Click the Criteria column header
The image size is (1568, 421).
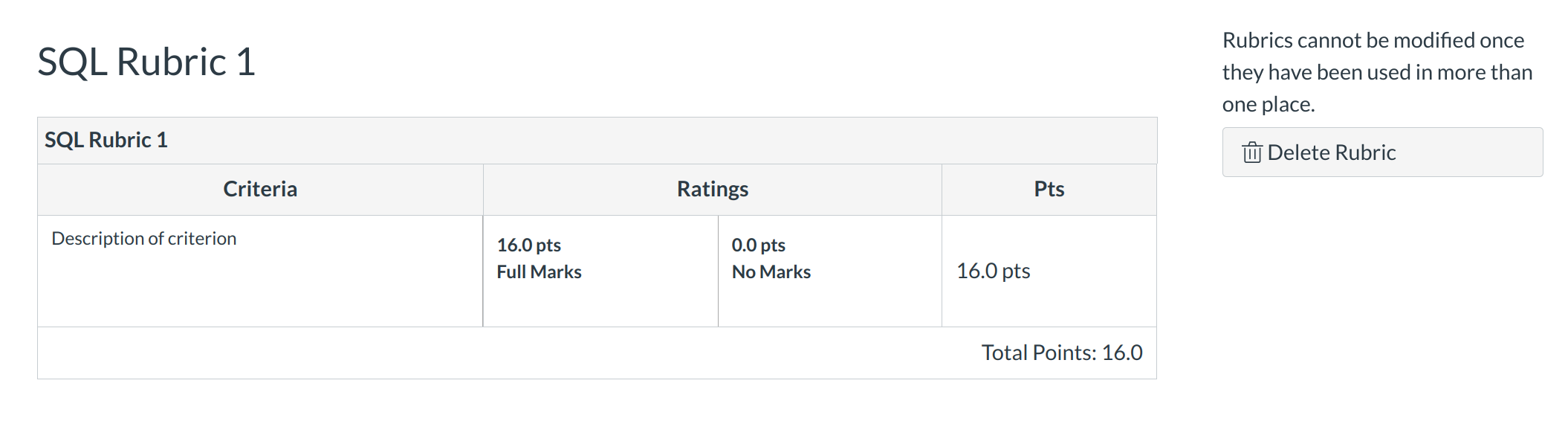[x=260, y=189]
